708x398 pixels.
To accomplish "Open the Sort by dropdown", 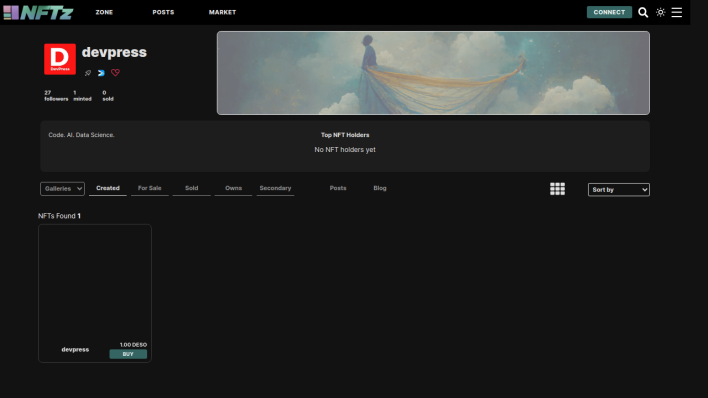I will point(619,190).
